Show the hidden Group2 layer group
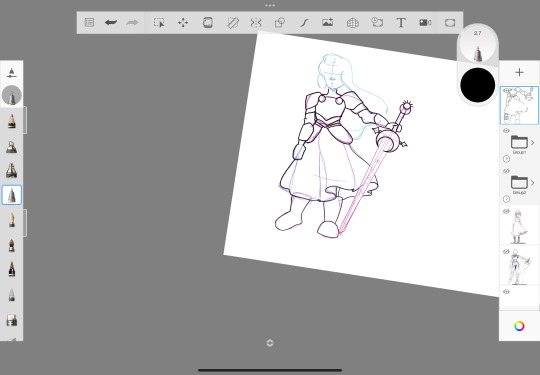Image resolution: width=540 pixels, height=375 pixels. (x=506, y=171)
